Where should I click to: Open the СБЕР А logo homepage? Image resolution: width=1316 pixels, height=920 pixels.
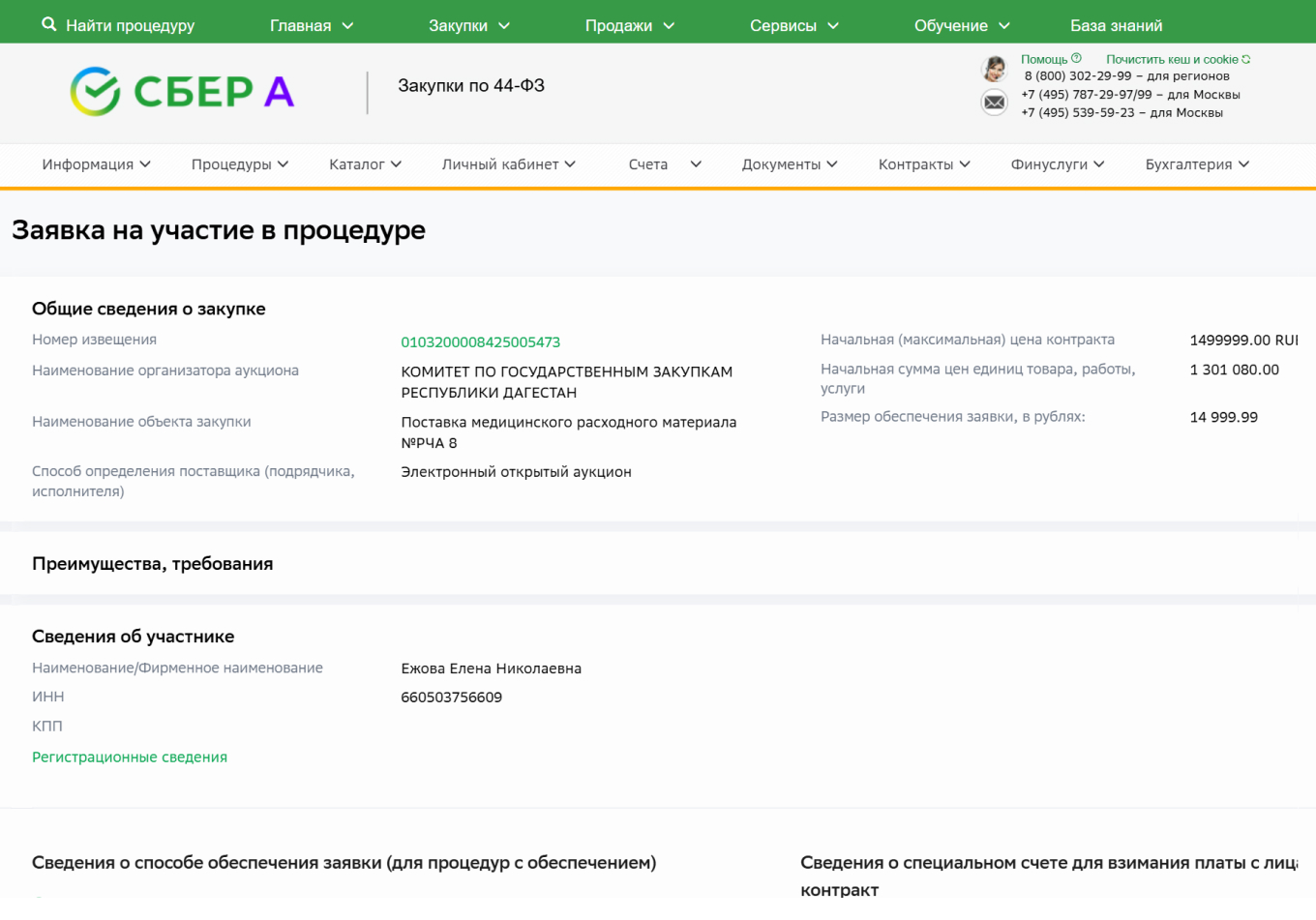coord(180,90)
